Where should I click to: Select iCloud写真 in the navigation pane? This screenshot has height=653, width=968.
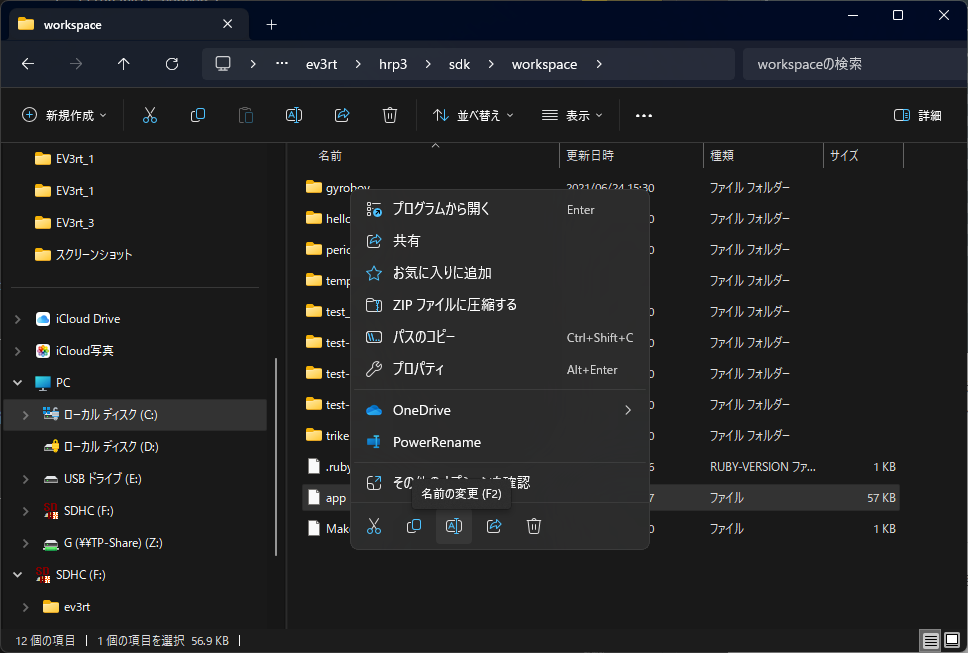(85, 351)
